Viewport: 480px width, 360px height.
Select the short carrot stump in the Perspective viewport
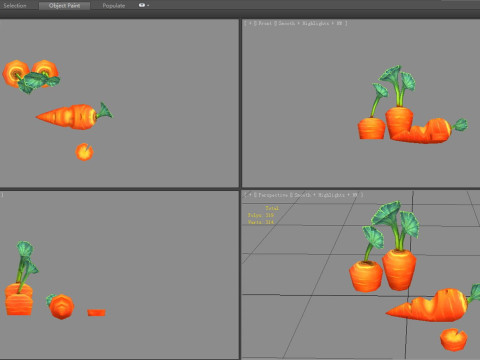click(366, 276)
